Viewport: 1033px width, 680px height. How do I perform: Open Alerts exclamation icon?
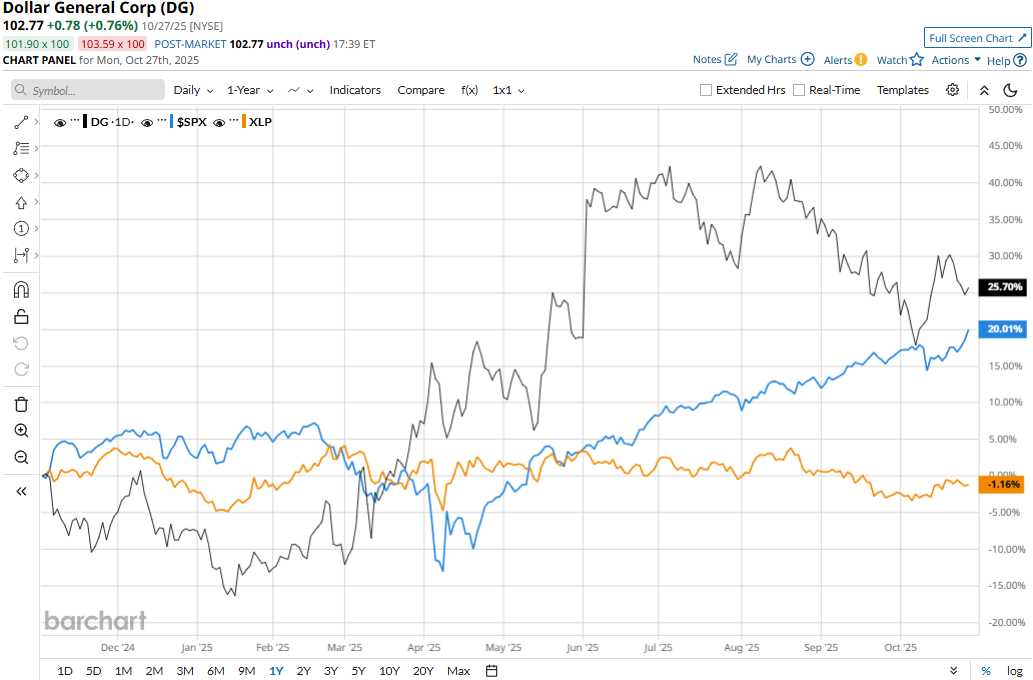[861, 60]
